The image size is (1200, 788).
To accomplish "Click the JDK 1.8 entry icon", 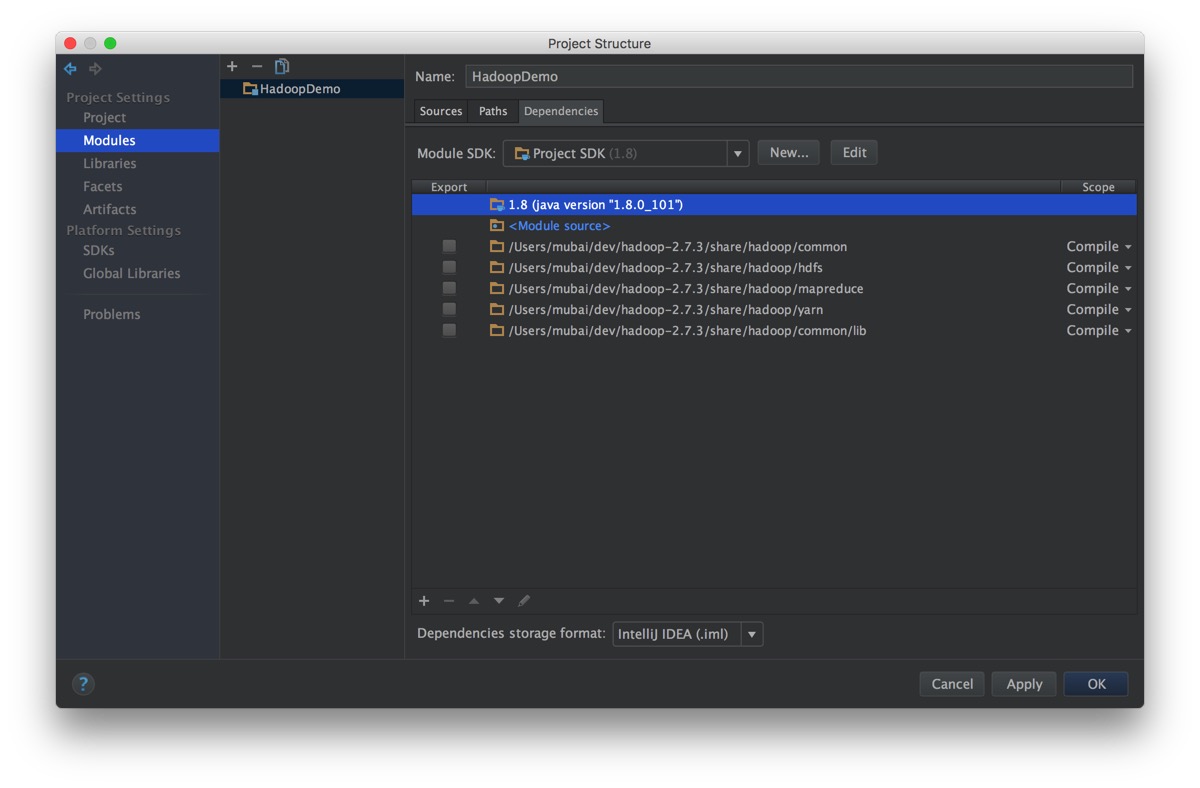I will pos(497,204).
